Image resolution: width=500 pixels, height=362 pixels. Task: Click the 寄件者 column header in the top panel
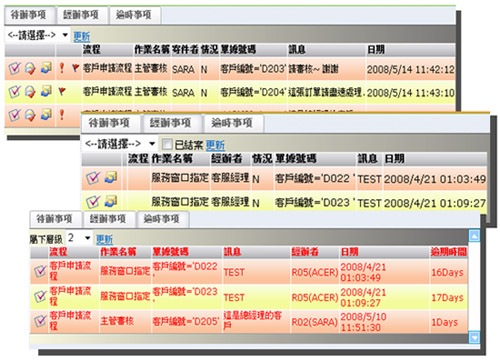pos(185,50)
